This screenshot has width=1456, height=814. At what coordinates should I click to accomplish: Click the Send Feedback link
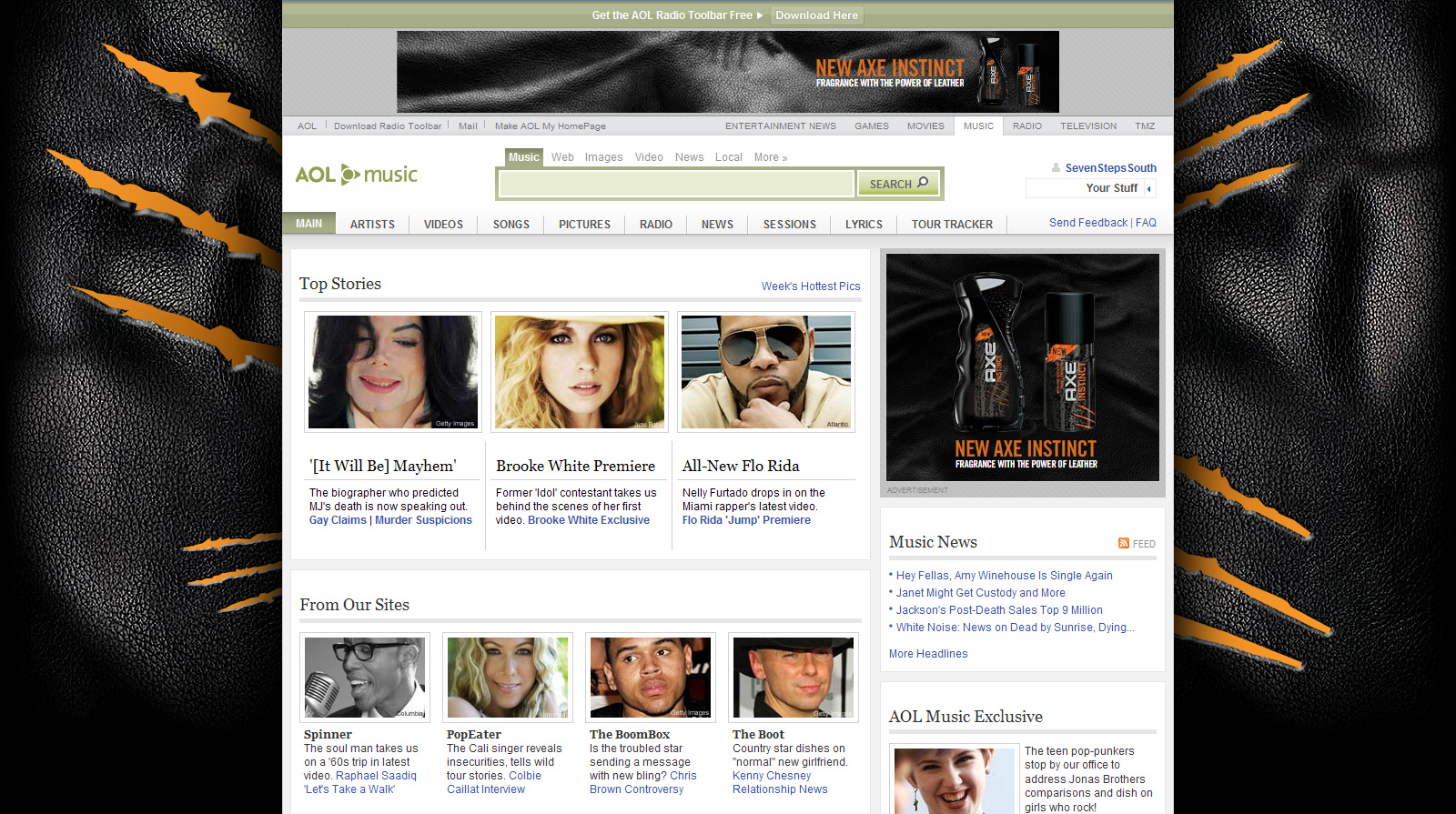pos(1088,223)
